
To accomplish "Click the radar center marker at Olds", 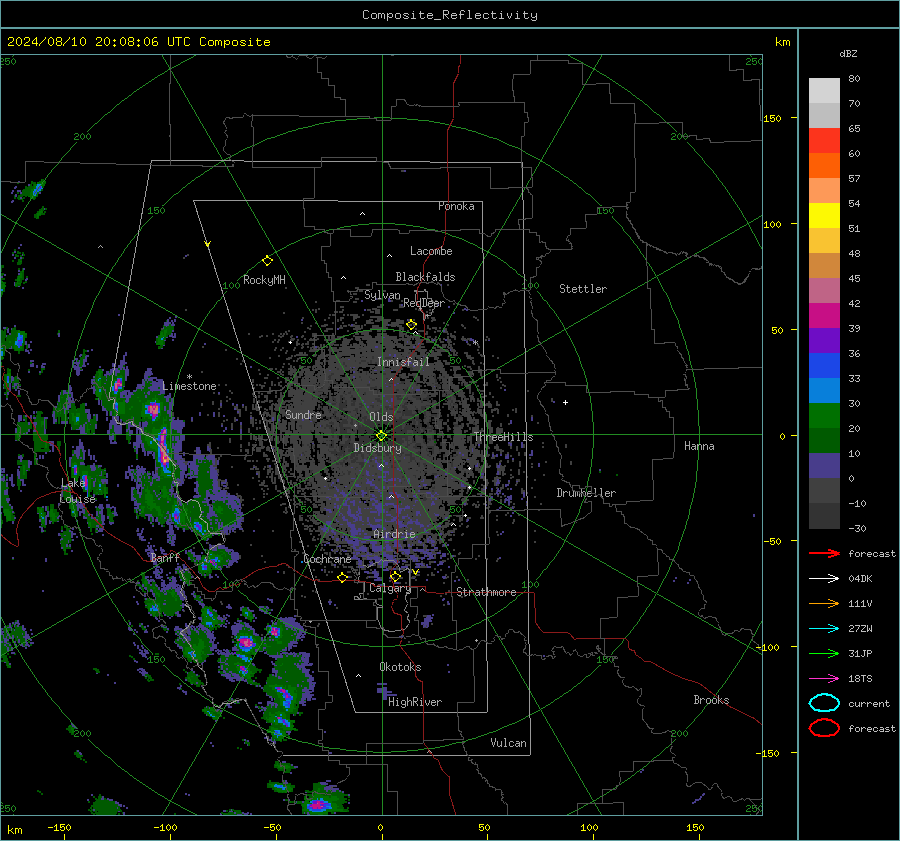I will [381, 436].
